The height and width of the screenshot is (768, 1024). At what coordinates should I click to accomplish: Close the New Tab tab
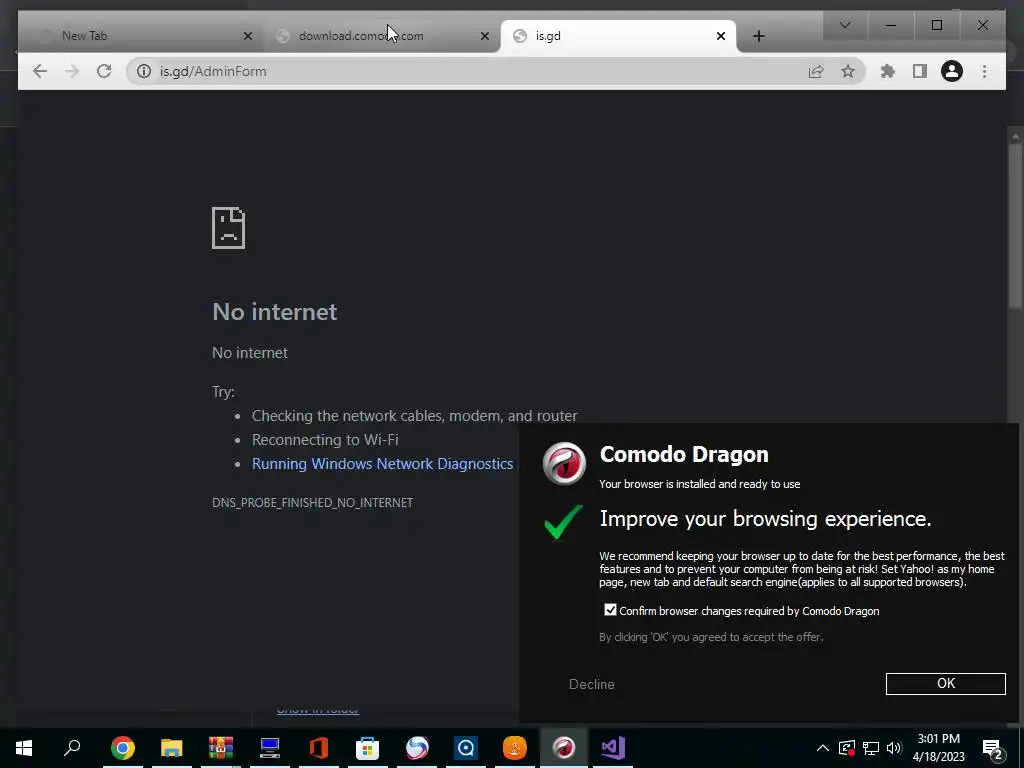[x=248, y=36]
